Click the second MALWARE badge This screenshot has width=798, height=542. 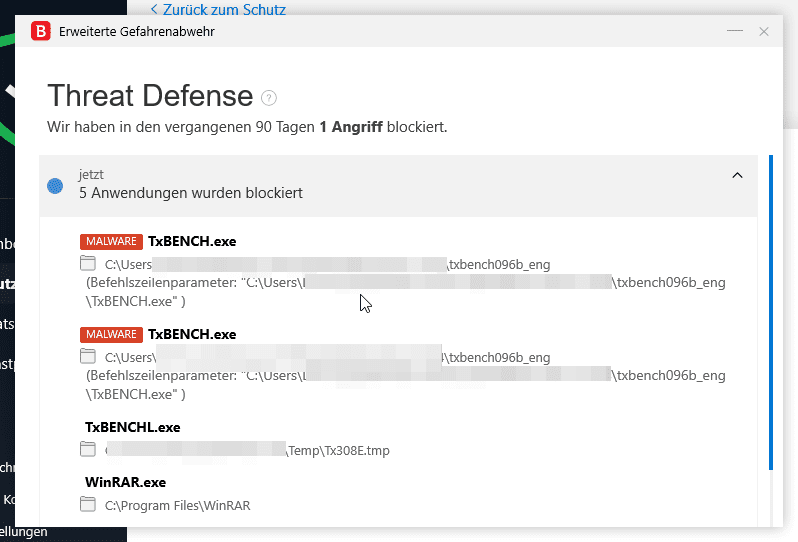pos(111,334)
